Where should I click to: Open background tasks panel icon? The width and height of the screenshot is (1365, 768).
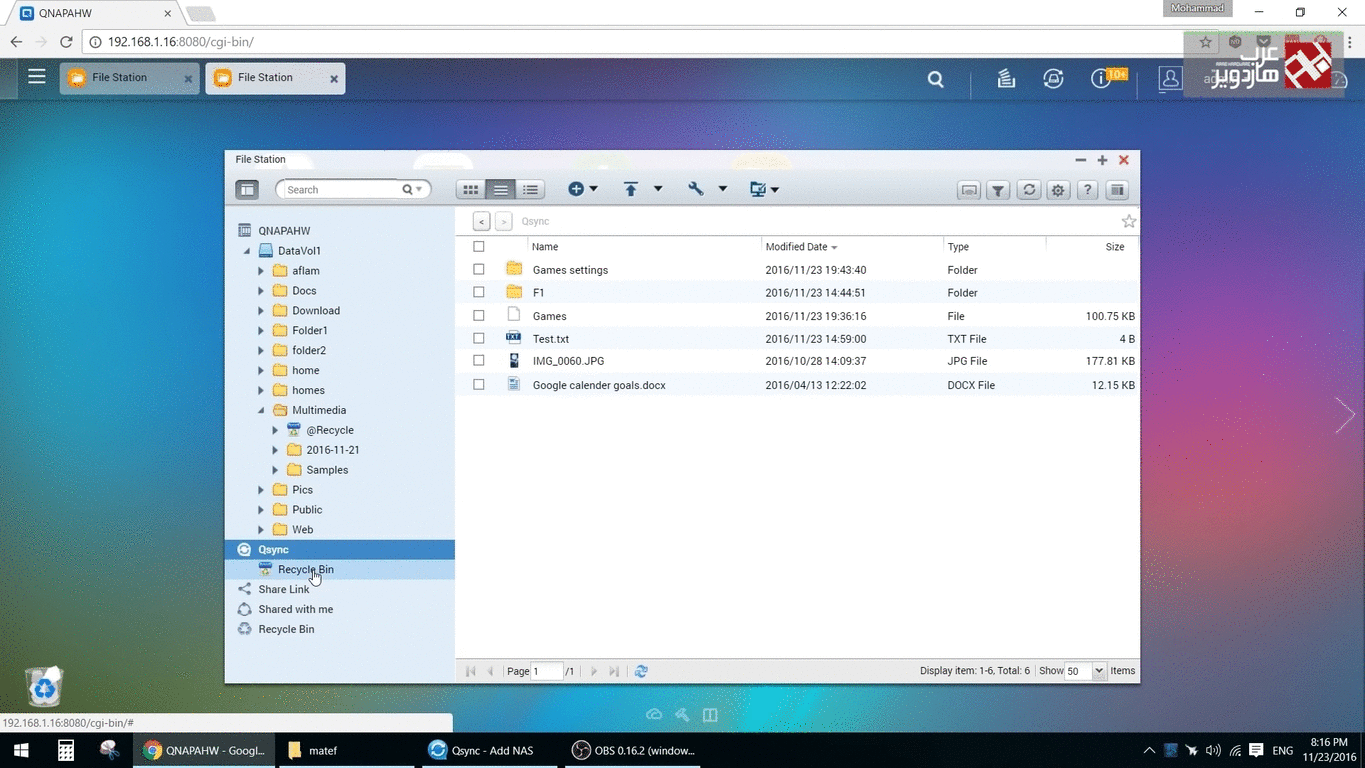coord(1118,190)
